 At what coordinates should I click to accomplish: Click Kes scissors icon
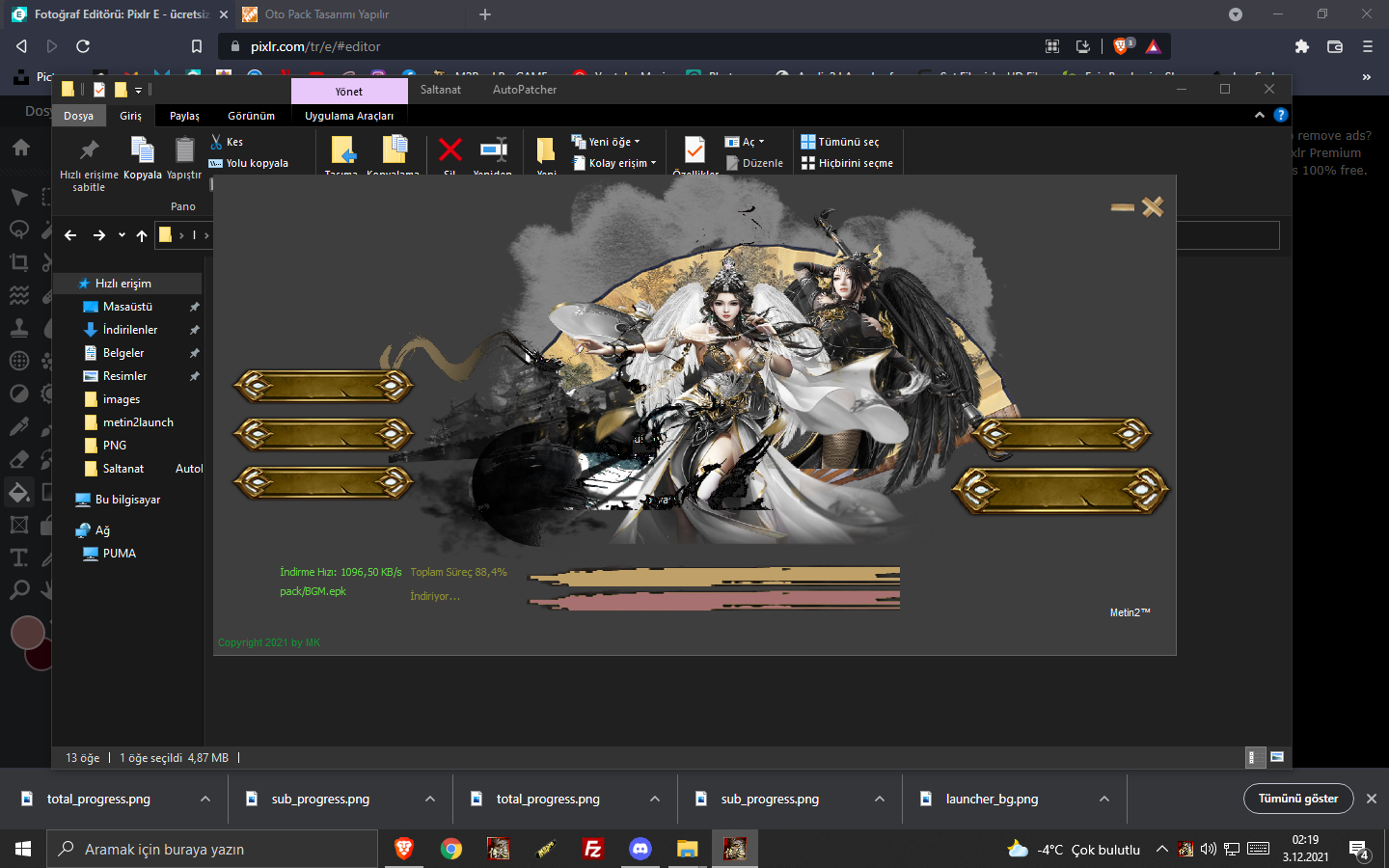[x=217, y=142]
